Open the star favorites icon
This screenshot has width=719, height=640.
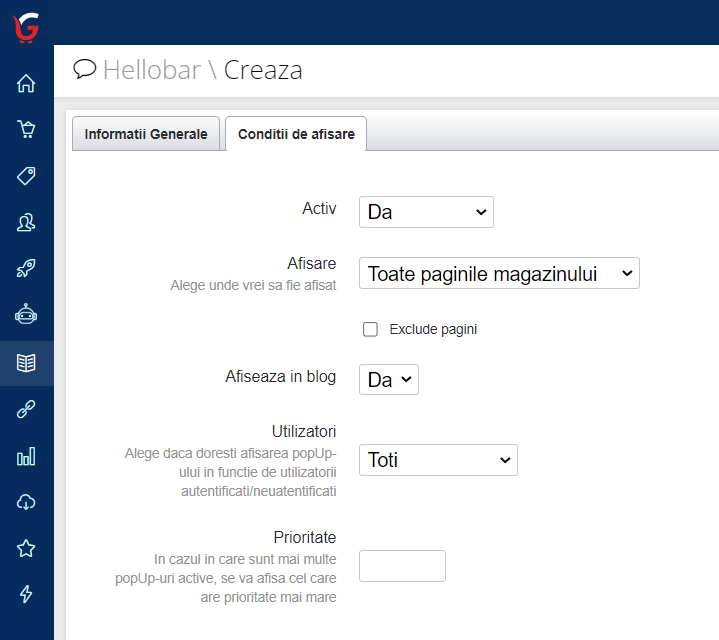tap(26, 548)
